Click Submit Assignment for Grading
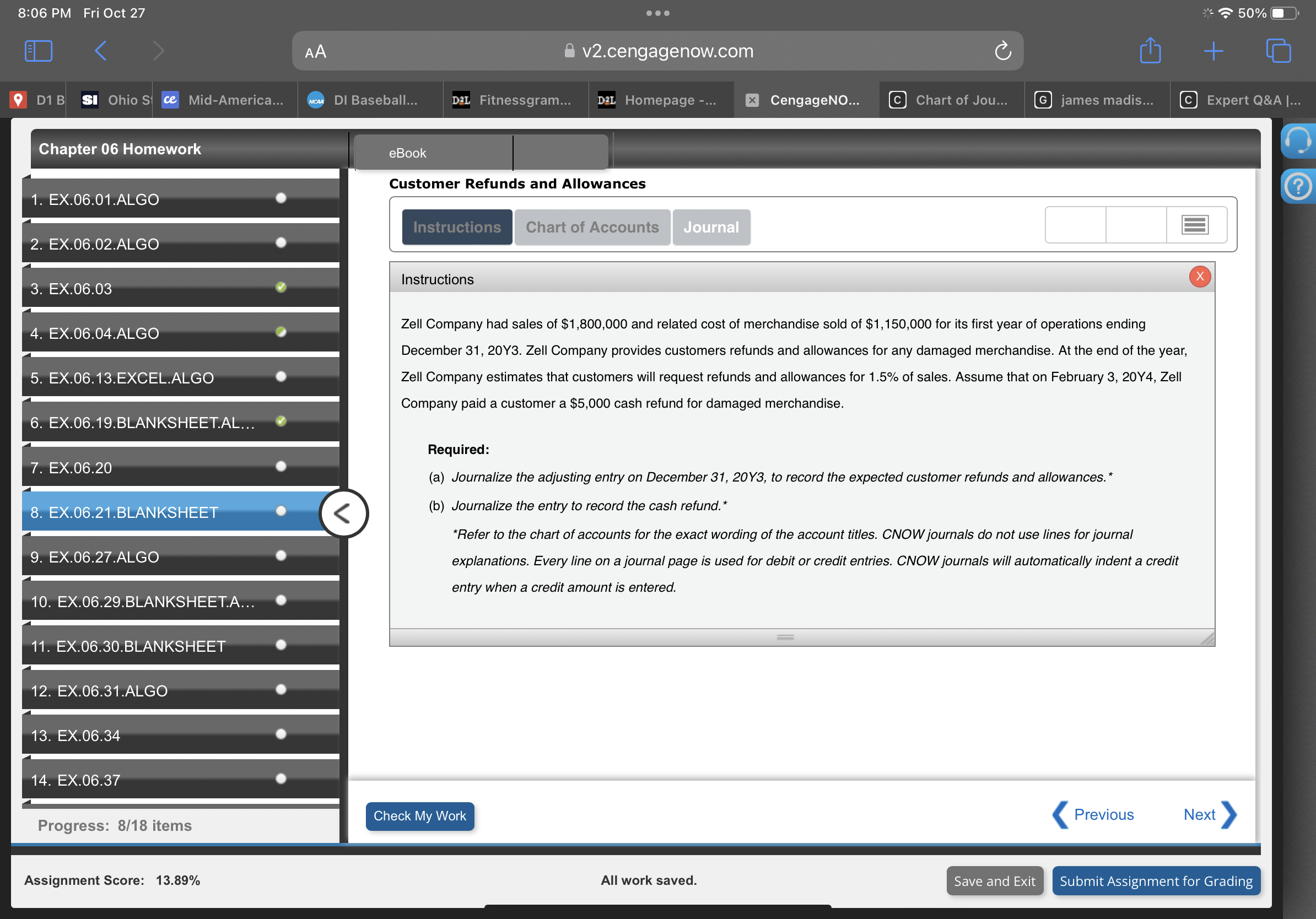 pyautogui.click(x=1156, y=881)
